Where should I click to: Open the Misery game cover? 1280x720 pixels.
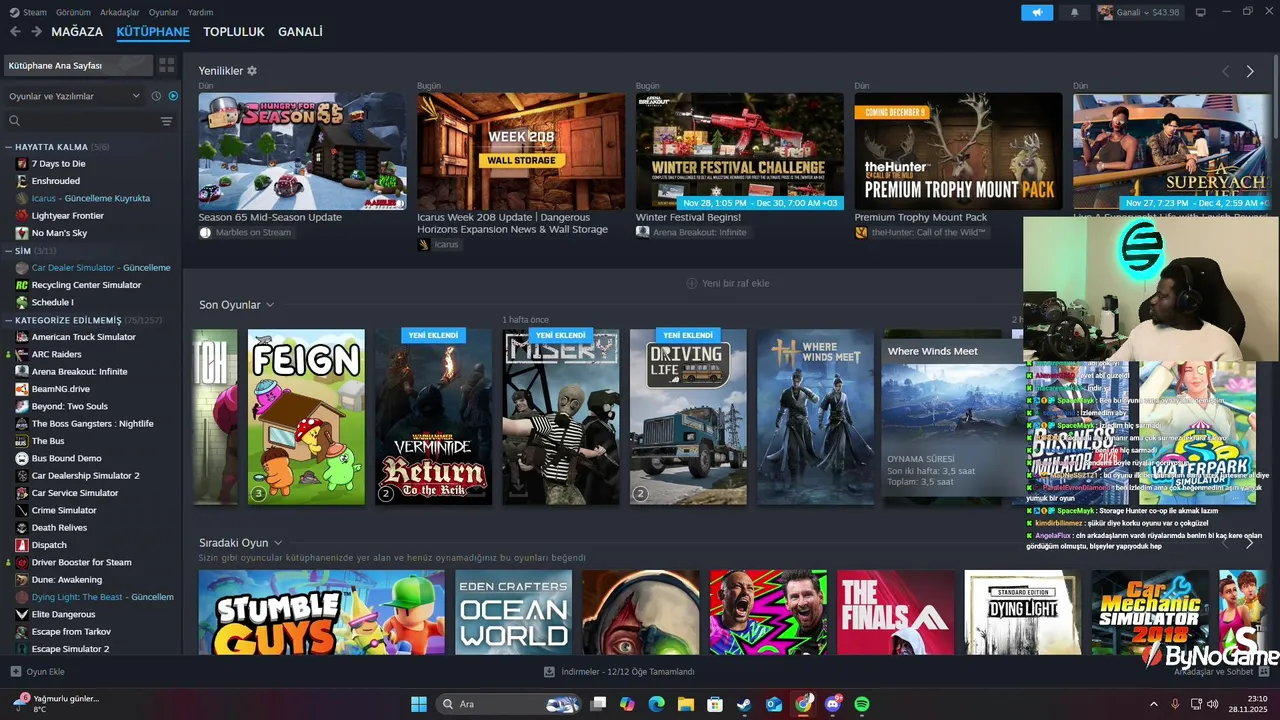[x=561, y=417]
